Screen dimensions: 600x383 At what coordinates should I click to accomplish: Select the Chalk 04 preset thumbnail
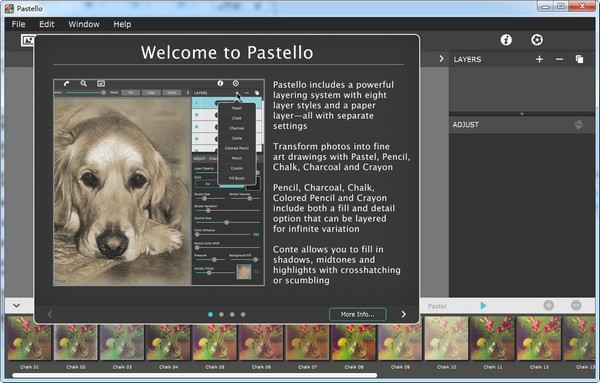pyautogui.click(x=168, y=342)
